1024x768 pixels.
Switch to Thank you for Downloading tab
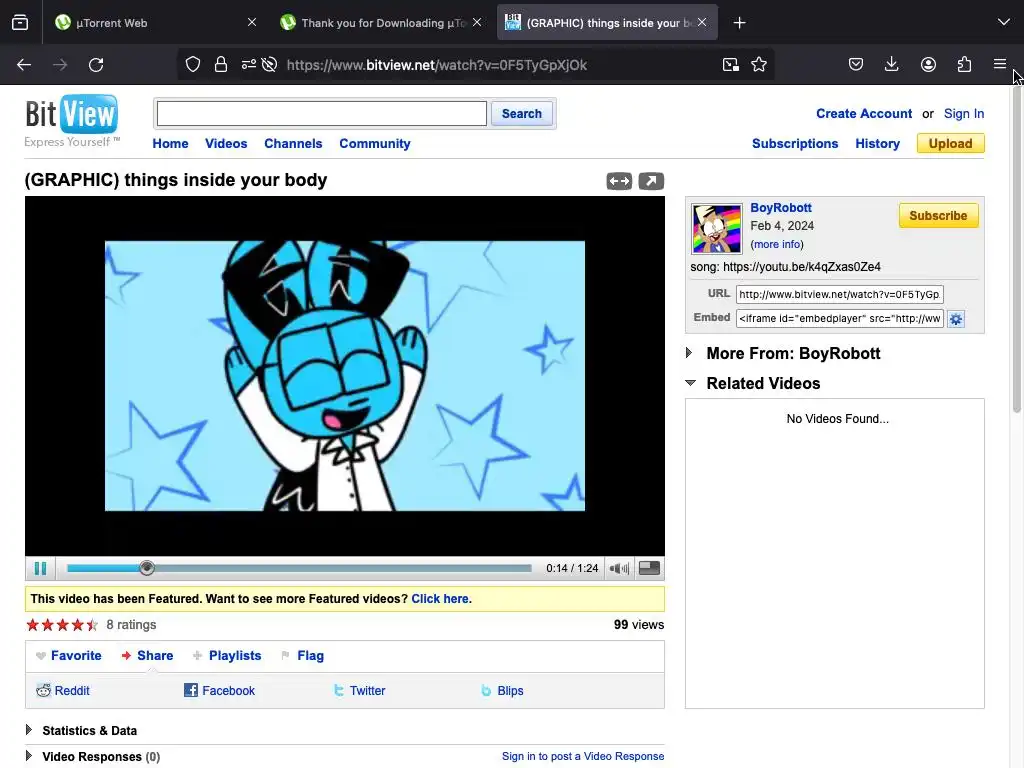(x=382, y=23)
